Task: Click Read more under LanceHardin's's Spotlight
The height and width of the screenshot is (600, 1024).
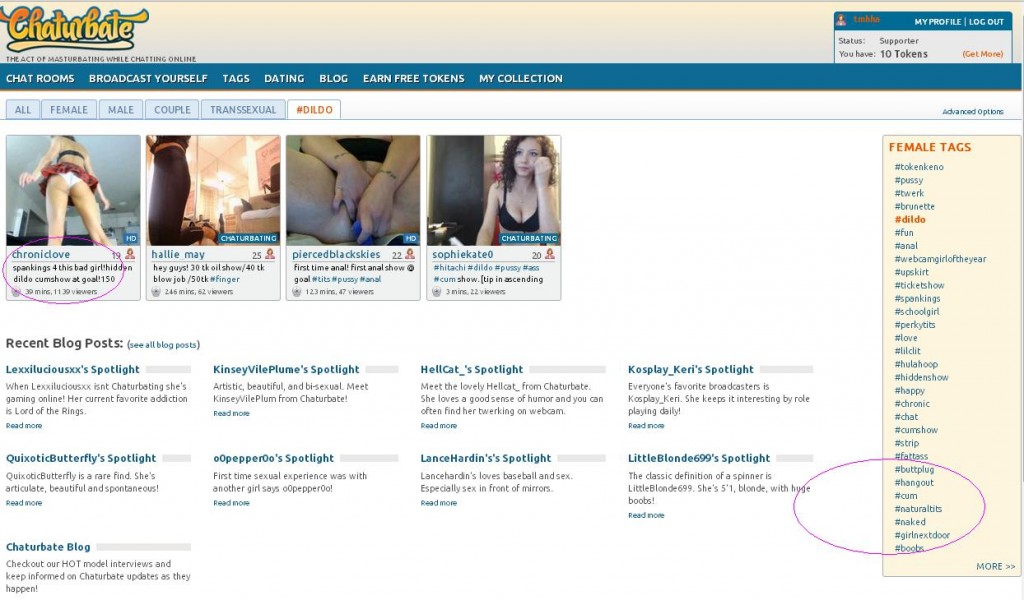Action: click(x=439, y=503)
